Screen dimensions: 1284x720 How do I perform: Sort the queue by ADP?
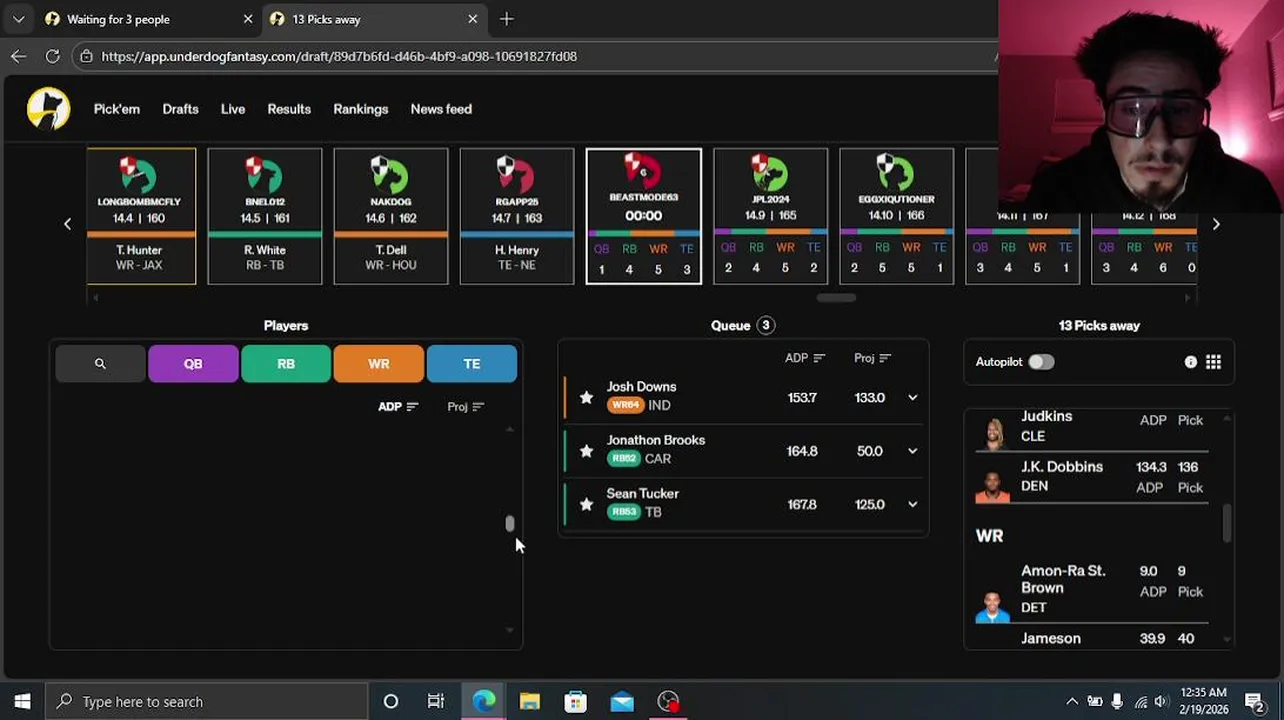point(805,358)
